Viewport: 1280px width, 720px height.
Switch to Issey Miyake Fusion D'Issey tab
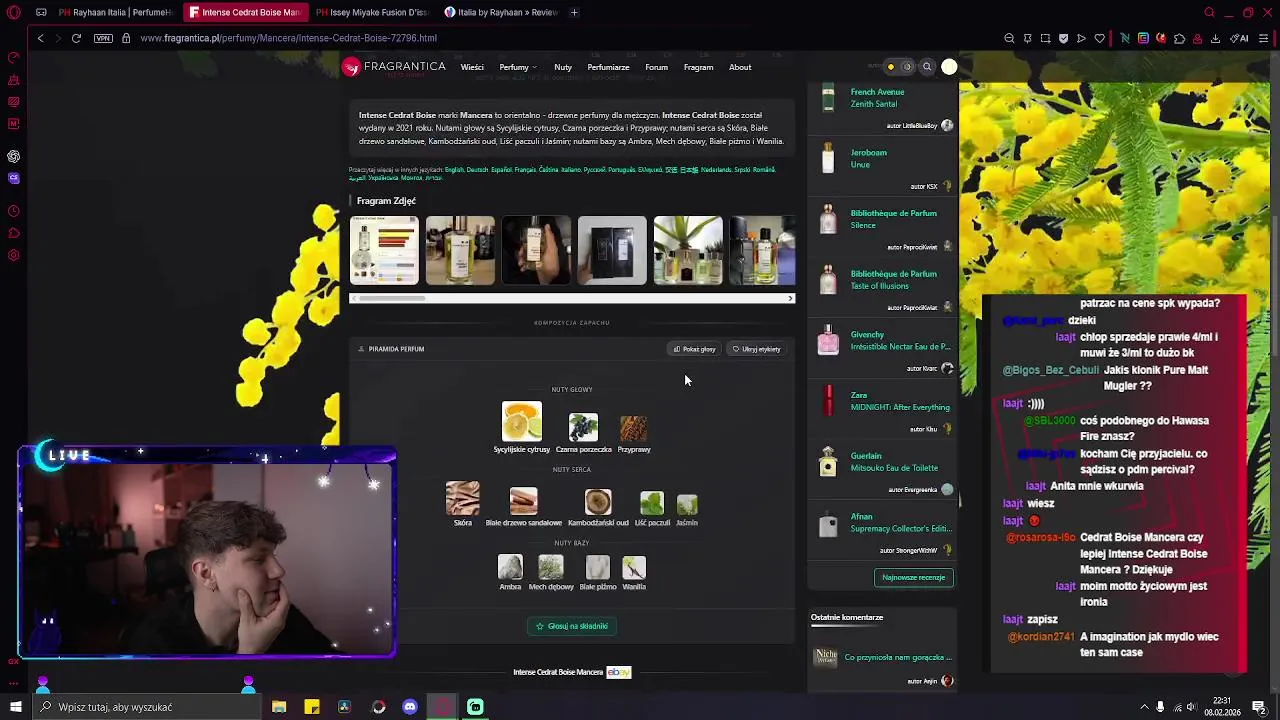[372, 12]
